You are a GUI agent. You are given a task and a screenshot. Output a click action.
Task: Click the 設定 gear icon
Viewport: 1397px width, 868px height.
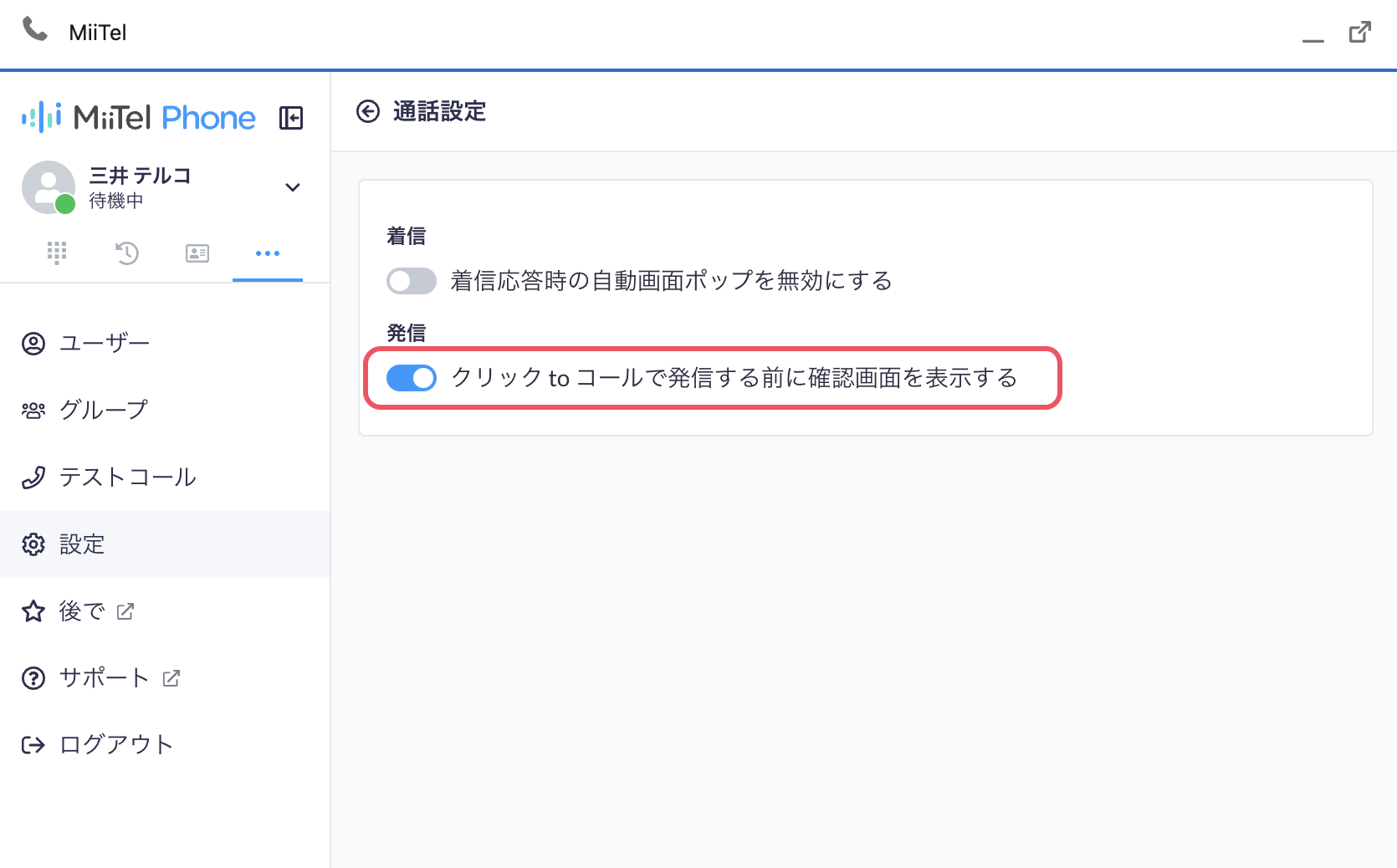[x=33, y=544]
